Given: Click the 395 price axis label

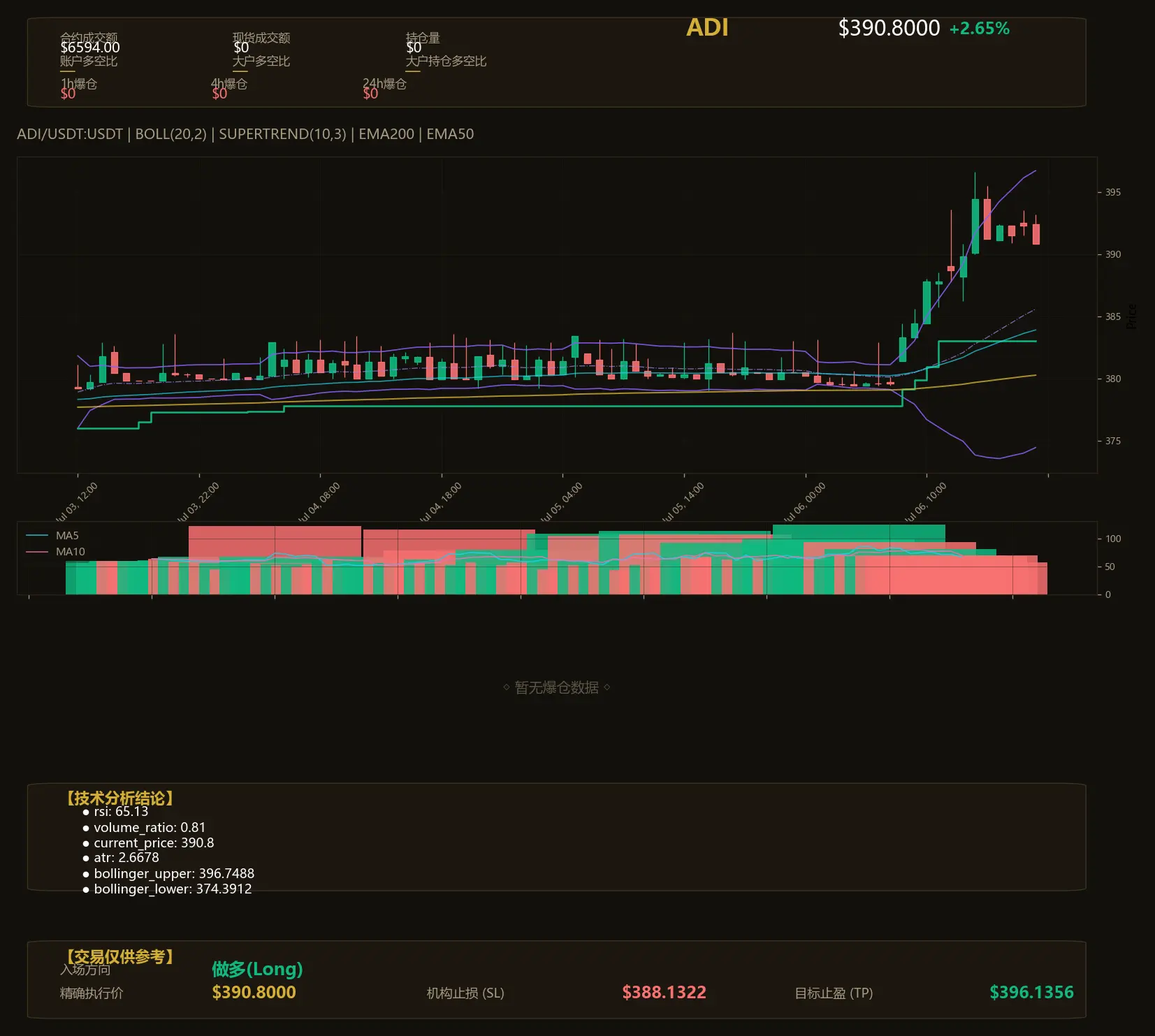Looking at the screenshot, I should pyautogui.click(x=1112, y=192).
